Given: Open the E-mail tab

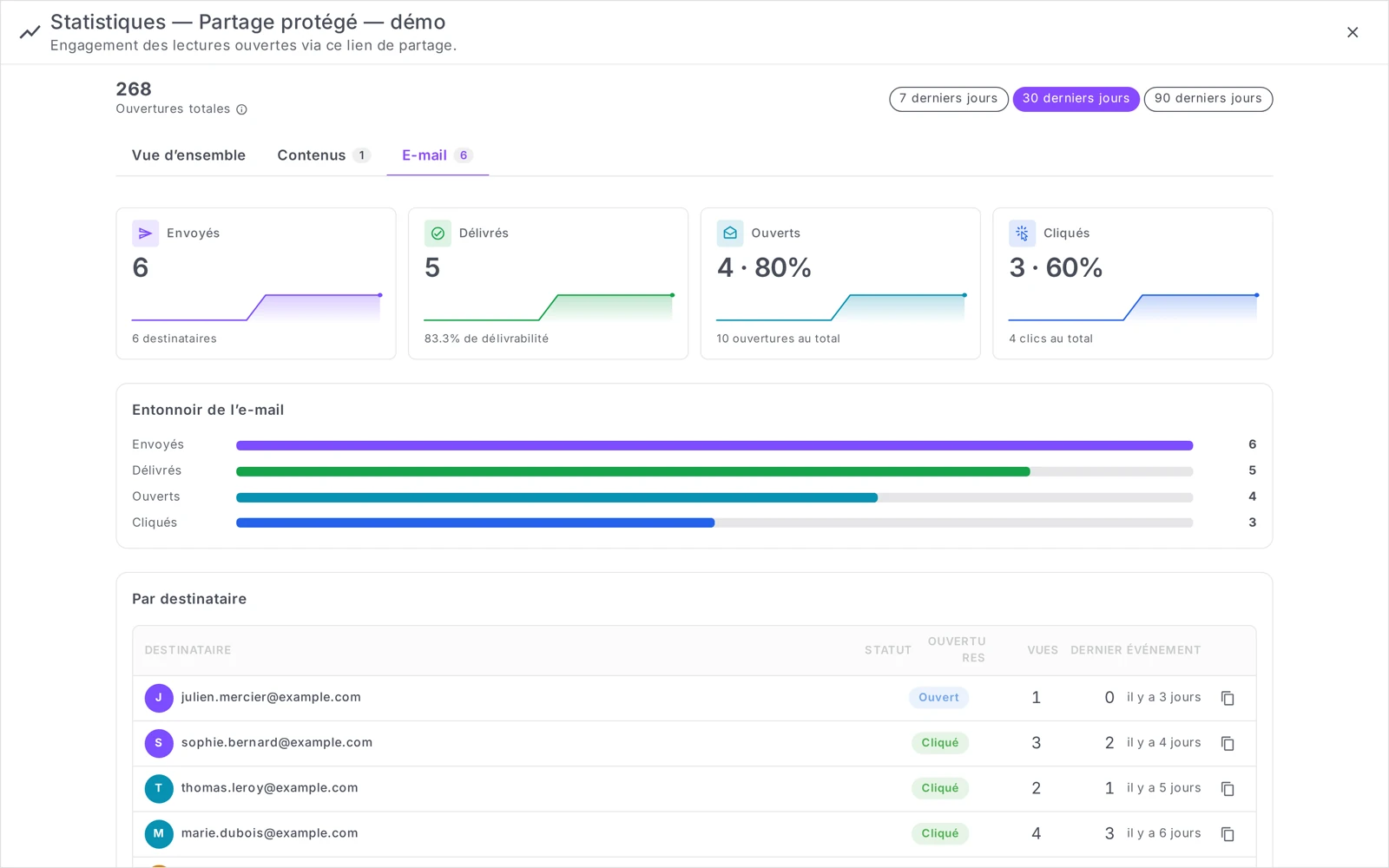Looking at the screenshot, I should pos(438,155).
